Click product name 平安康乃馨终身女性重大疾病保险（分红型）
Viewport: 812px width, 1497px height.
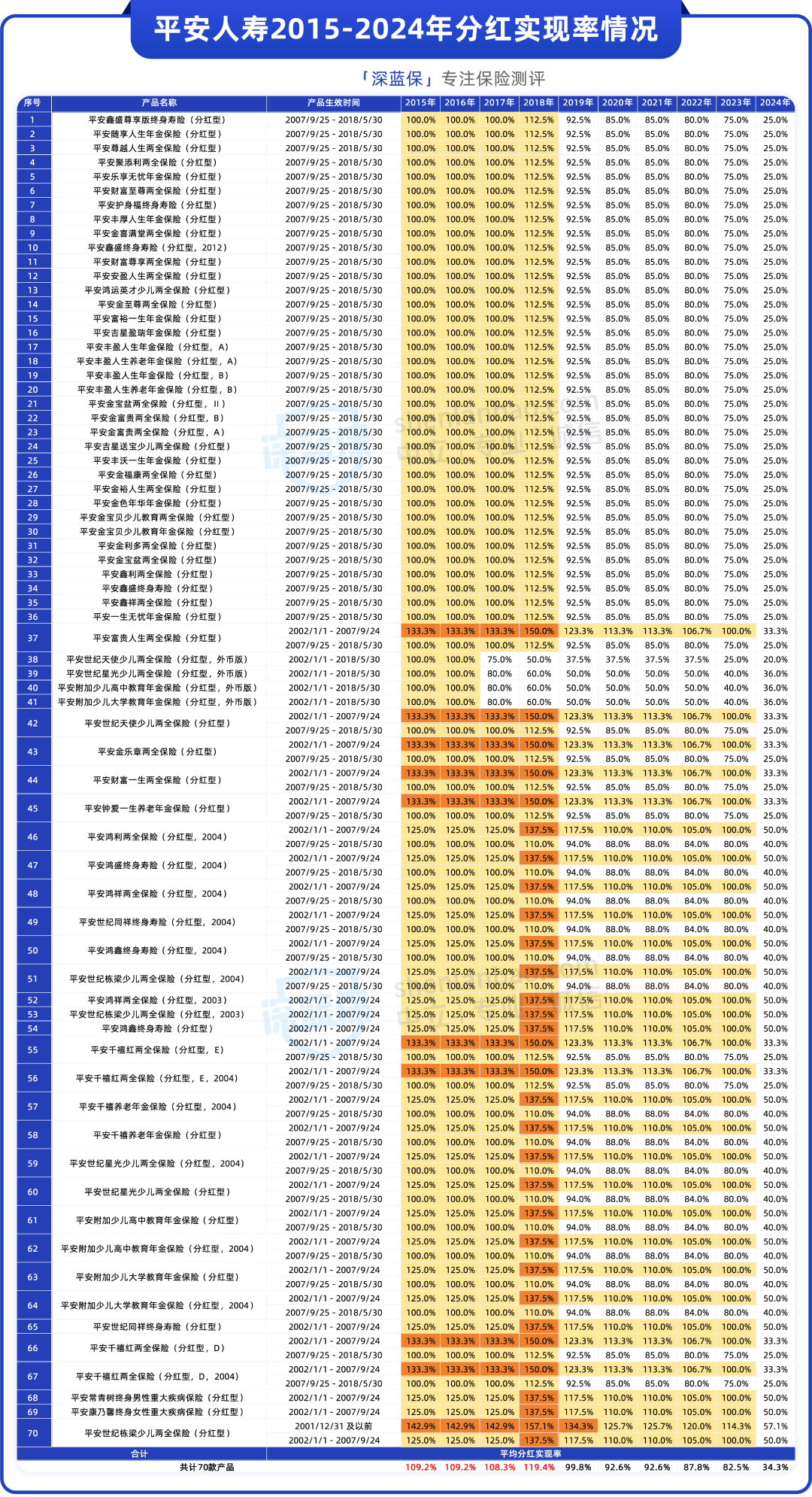point(158,1412)
